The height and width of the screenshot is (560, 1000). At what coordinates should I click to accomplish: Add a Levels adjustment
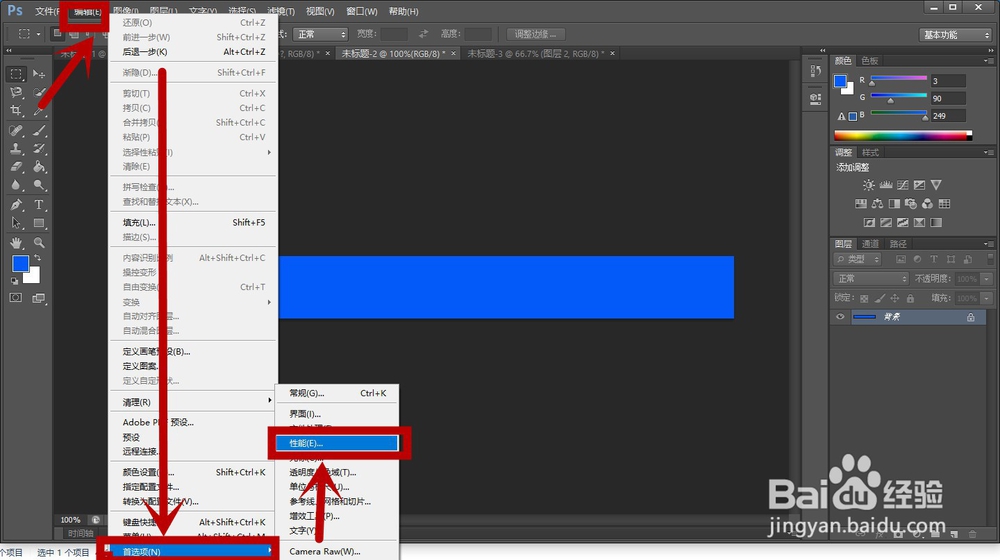886,185
